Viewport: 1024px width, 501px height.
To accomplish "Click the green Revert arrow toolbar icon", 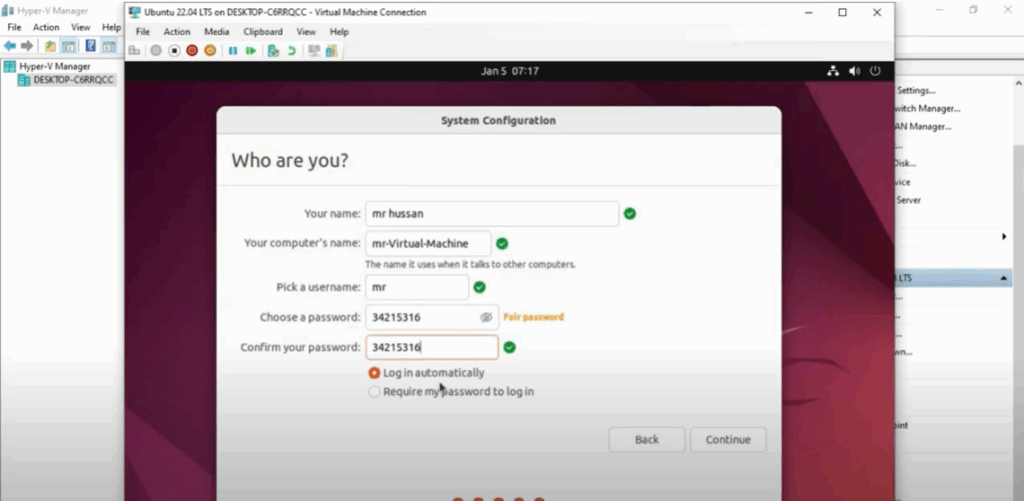I will [x=291, y=50].
